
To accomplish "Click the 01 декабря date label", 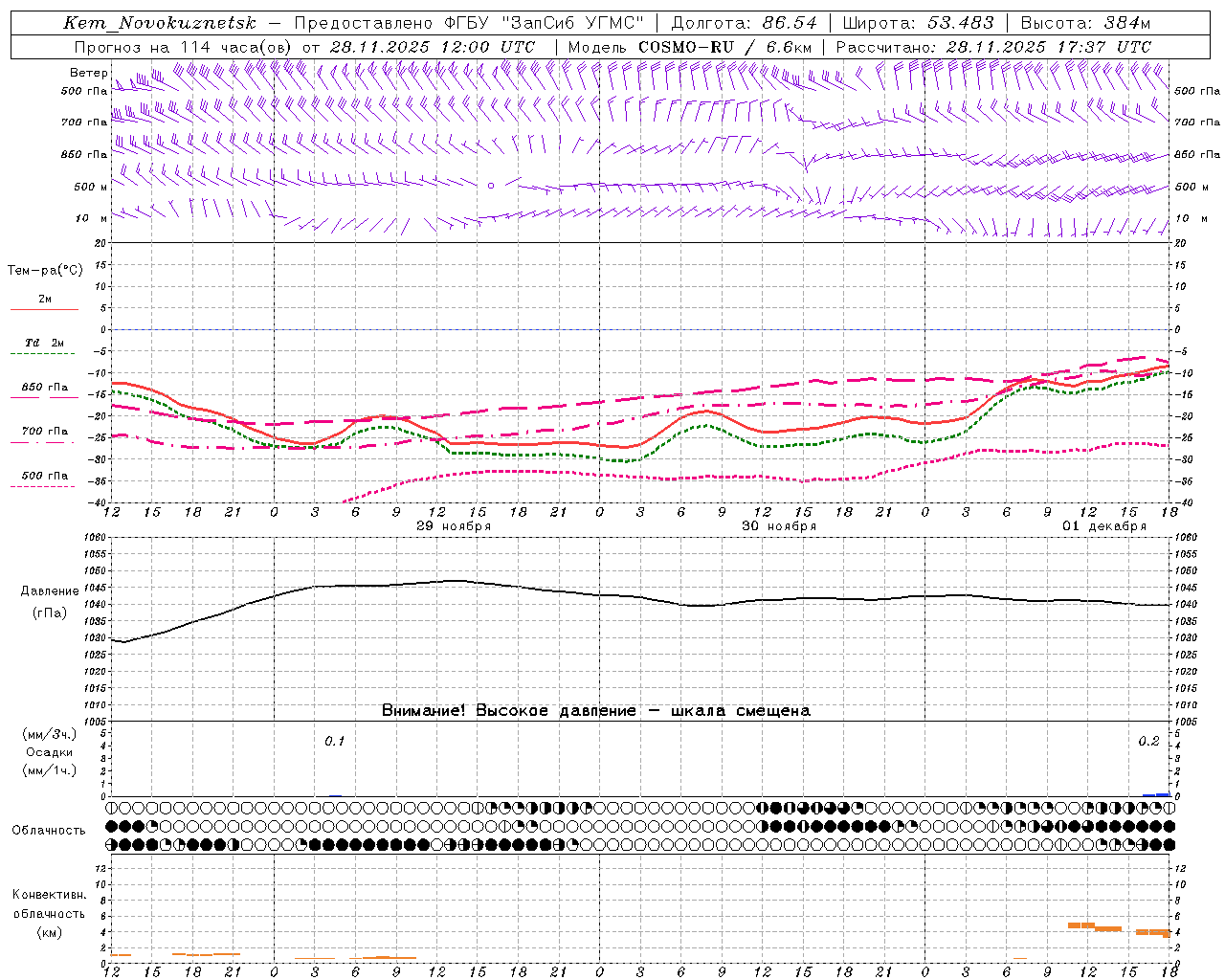I will [1104, 526].
